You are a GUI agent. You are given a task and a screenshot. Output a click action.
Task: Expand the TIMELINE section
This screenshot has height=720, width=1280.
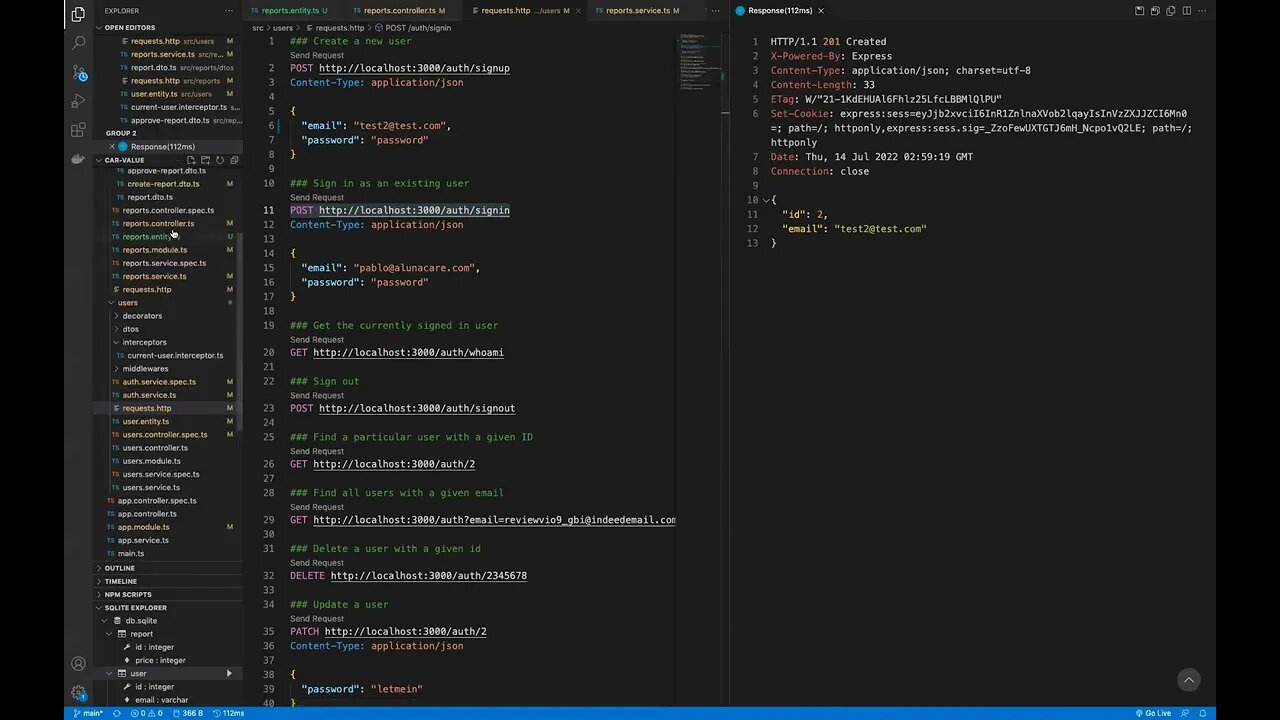tap(120, 581)
